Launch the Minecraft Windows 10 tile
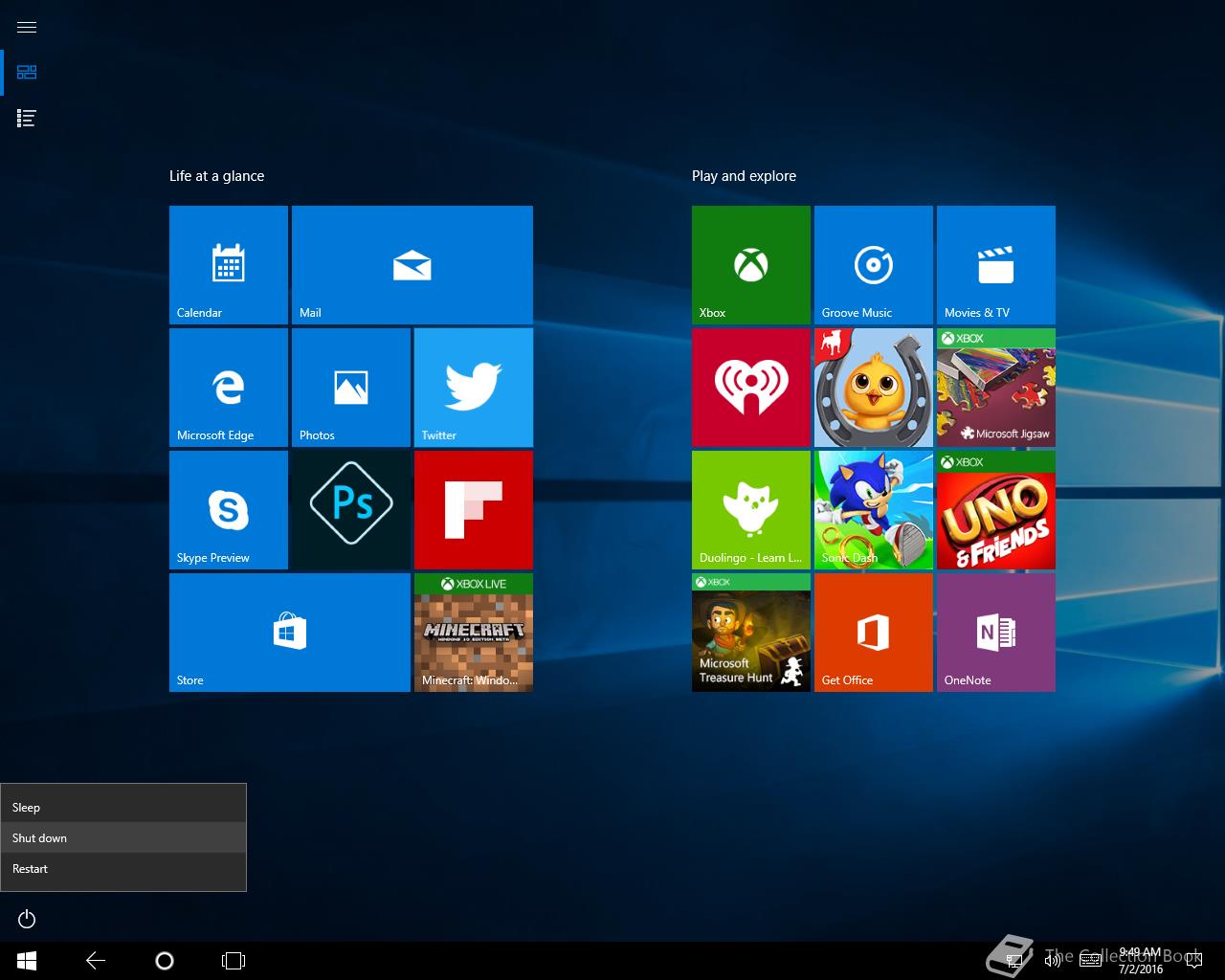Viewport: 1225px width, 980px height. coord(474,633)
